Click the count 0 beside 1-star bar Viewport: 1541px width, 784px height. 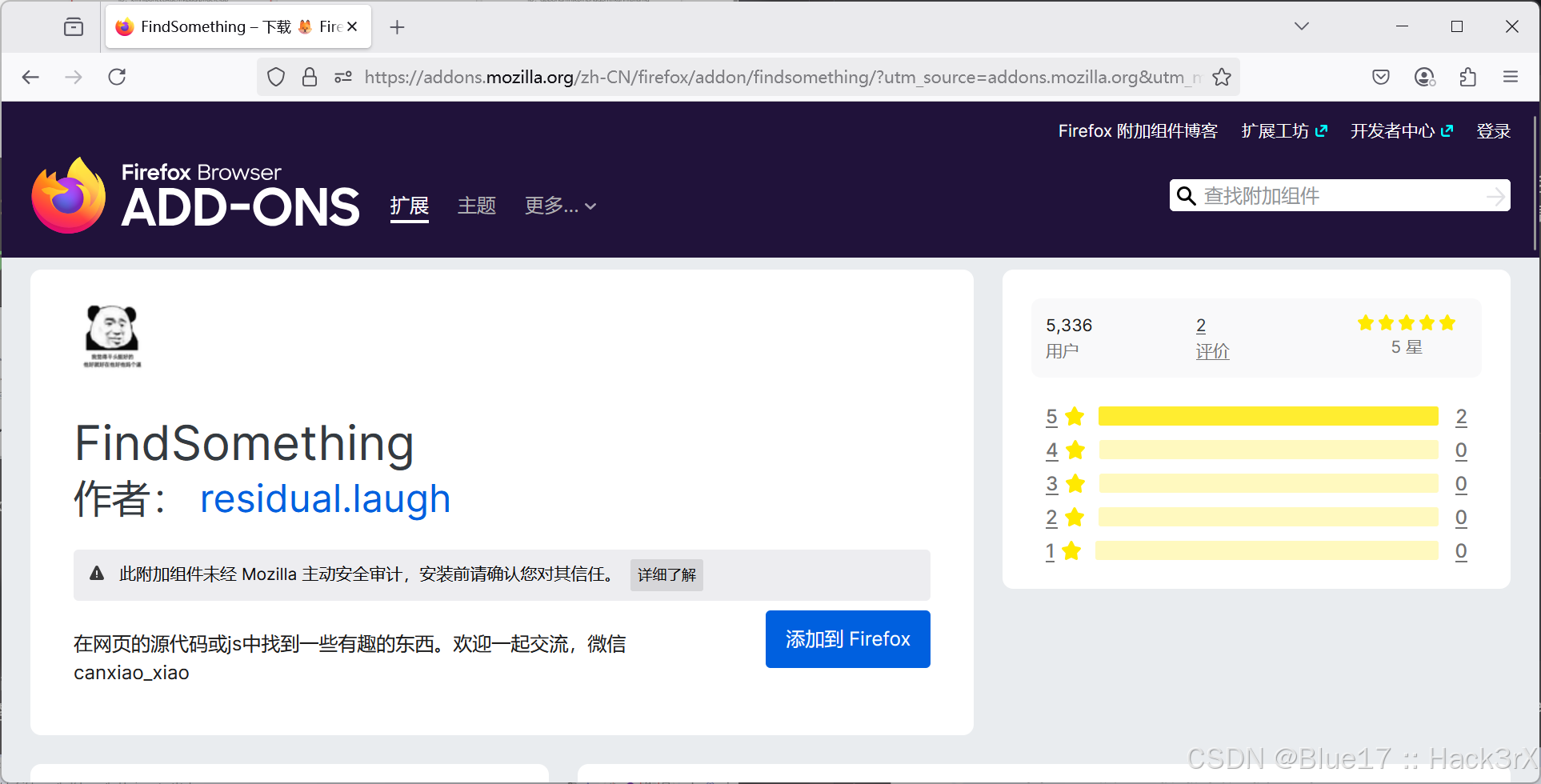[x=1461, y=551]
